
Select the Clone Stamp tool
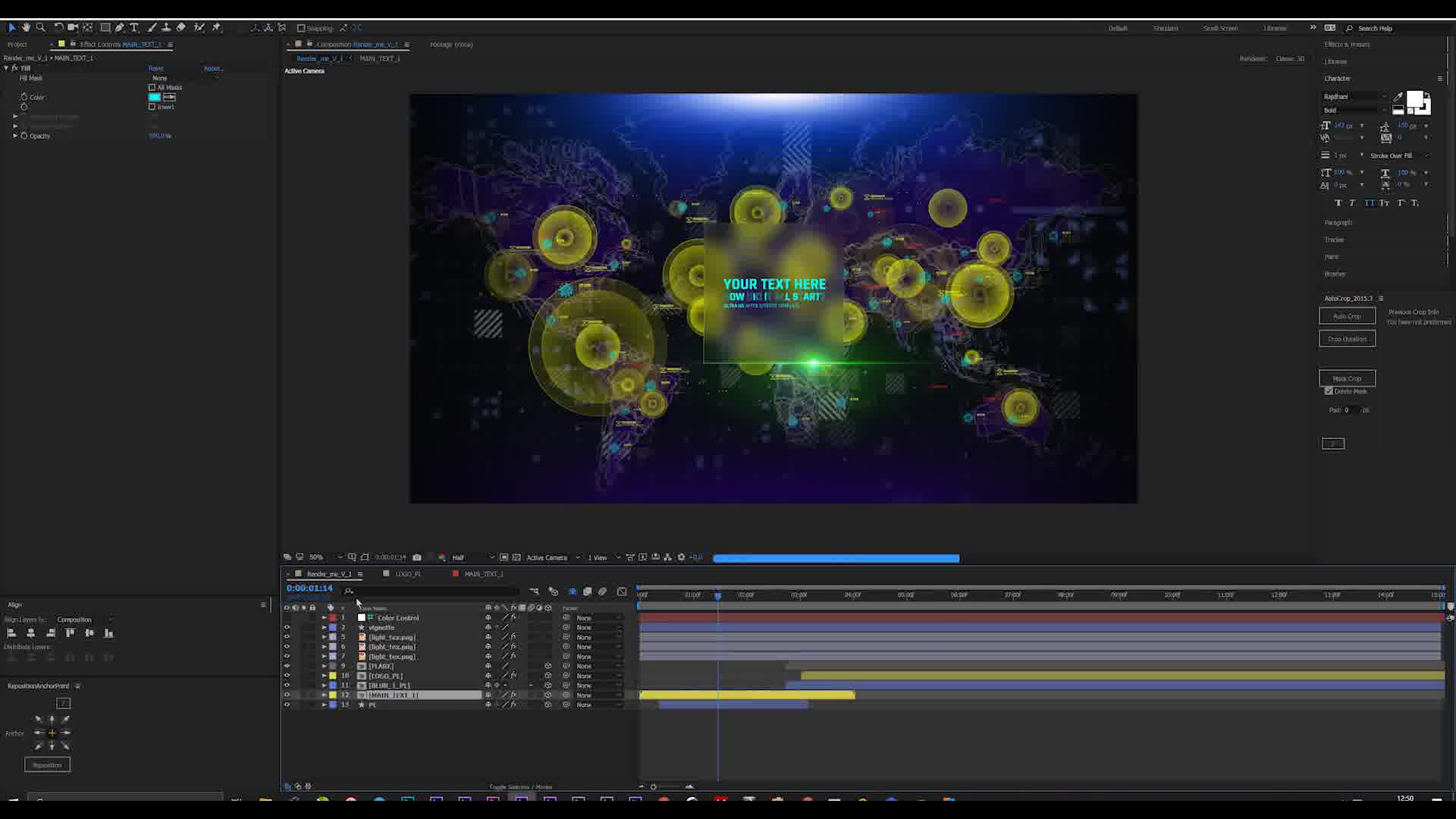click(166, 27)
